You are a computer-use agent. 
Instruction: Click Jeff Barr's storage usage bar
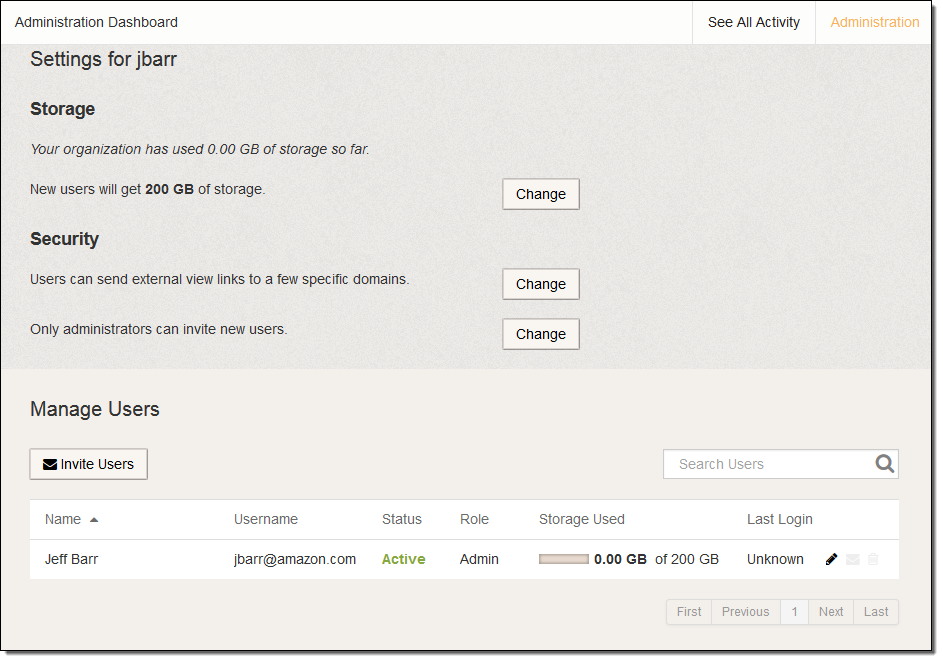pos(564,559)
